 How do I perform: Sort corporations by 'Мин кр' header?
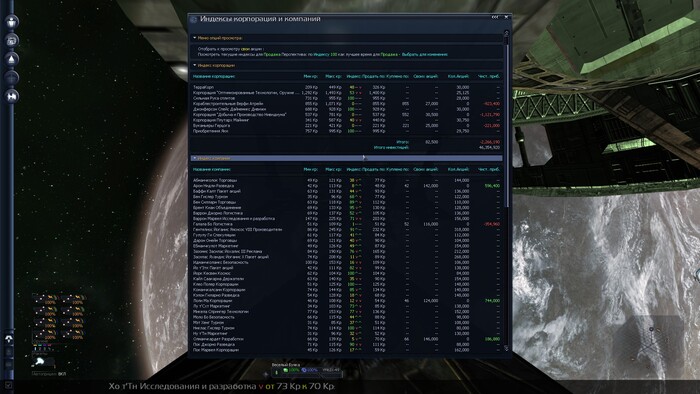tap(310, 76)
